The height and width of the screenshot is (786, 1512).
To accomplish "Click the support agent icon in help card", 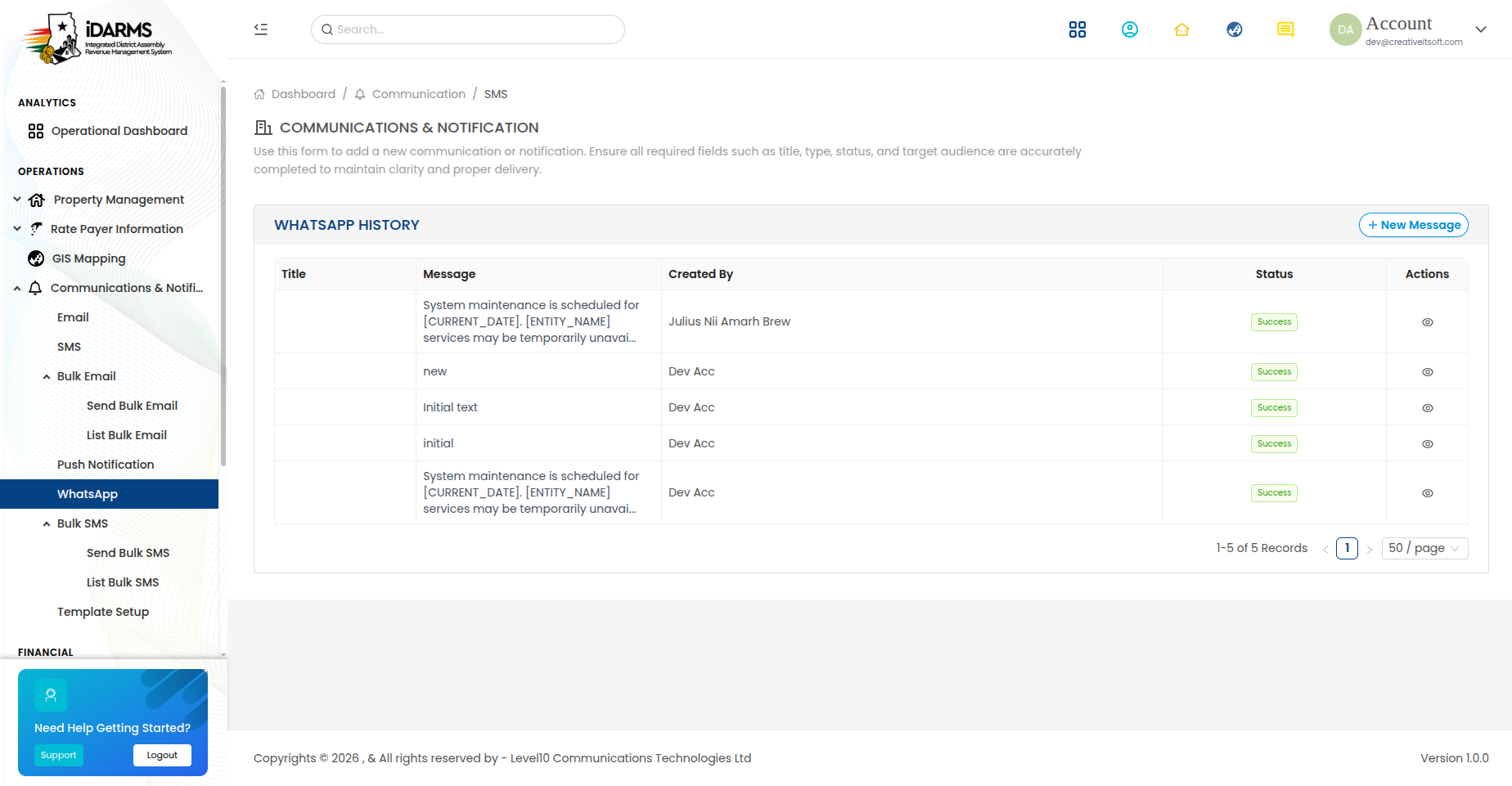I will click(x=51, y=695).
